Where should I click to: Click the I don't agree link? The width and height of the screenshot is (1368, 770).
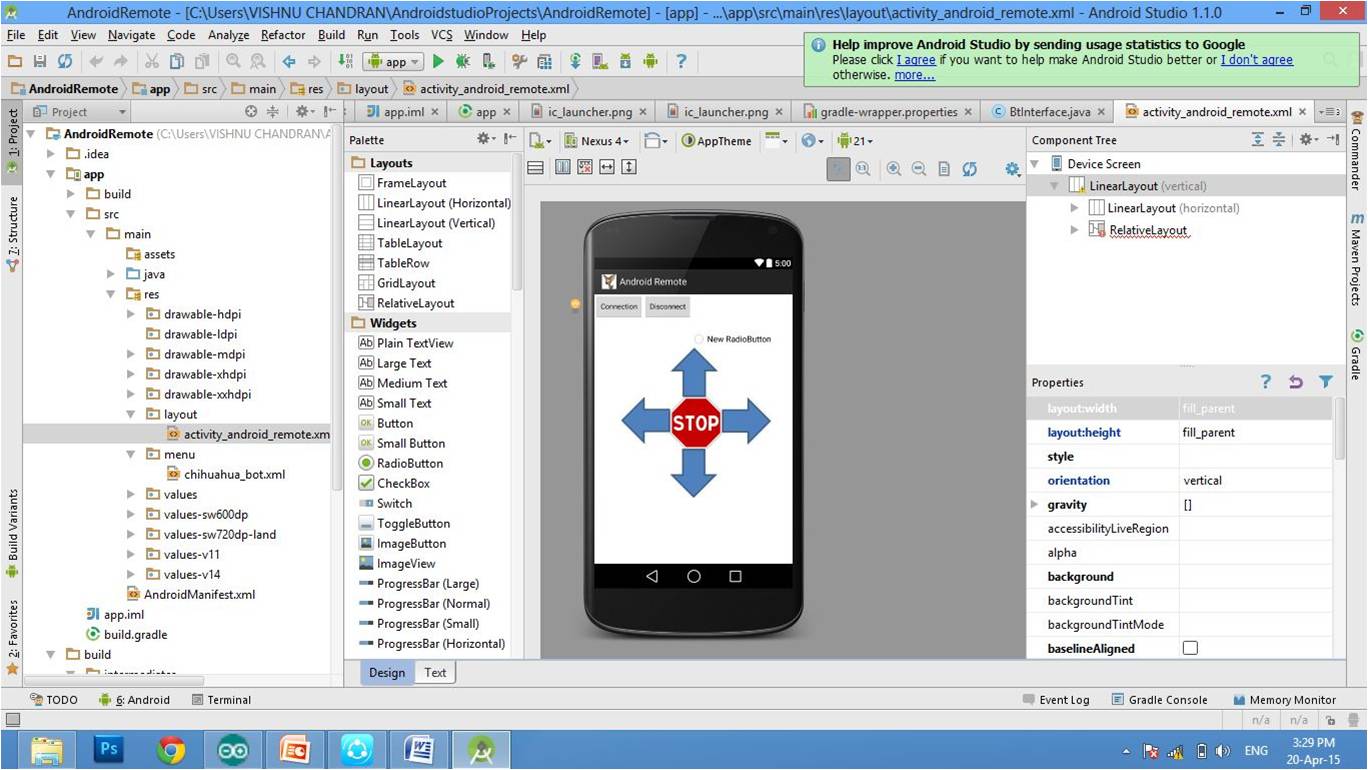tap(1257, 60)
